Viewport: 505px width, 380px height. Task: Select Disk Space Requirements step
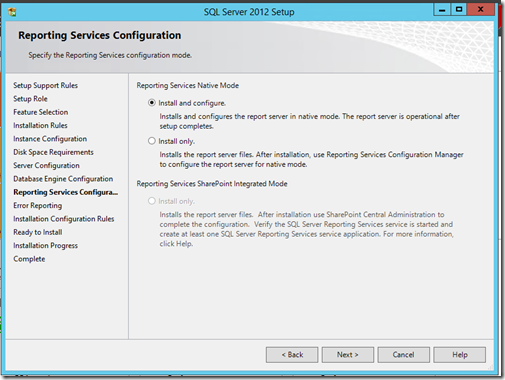pos(53,152)
